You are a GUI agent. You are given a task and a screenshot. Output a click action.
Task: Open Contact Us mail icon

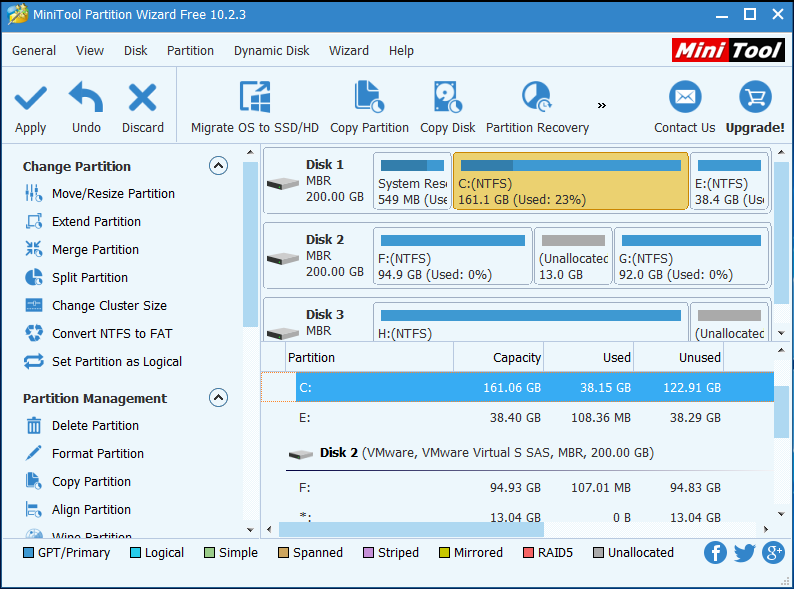pyautogui.click(x=685, y=97)
